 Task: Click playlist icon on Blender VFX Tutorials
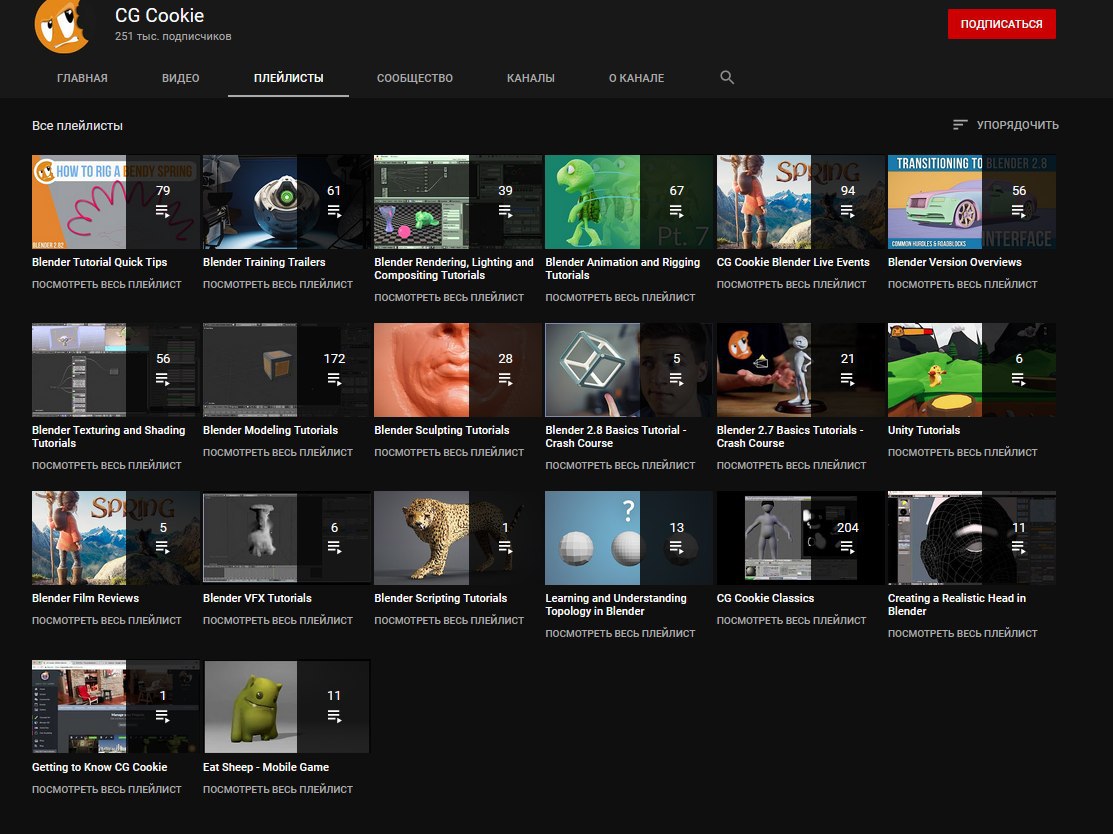click(334, 548)
